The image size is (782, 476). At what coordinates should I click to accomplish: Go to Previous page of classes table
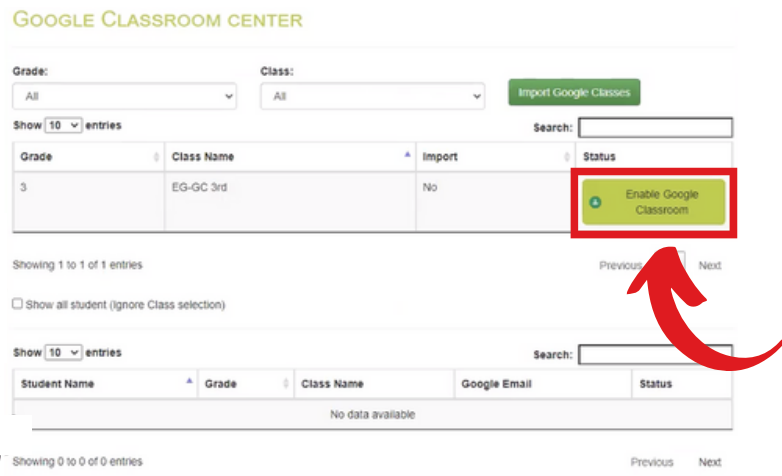click(620, 265)
